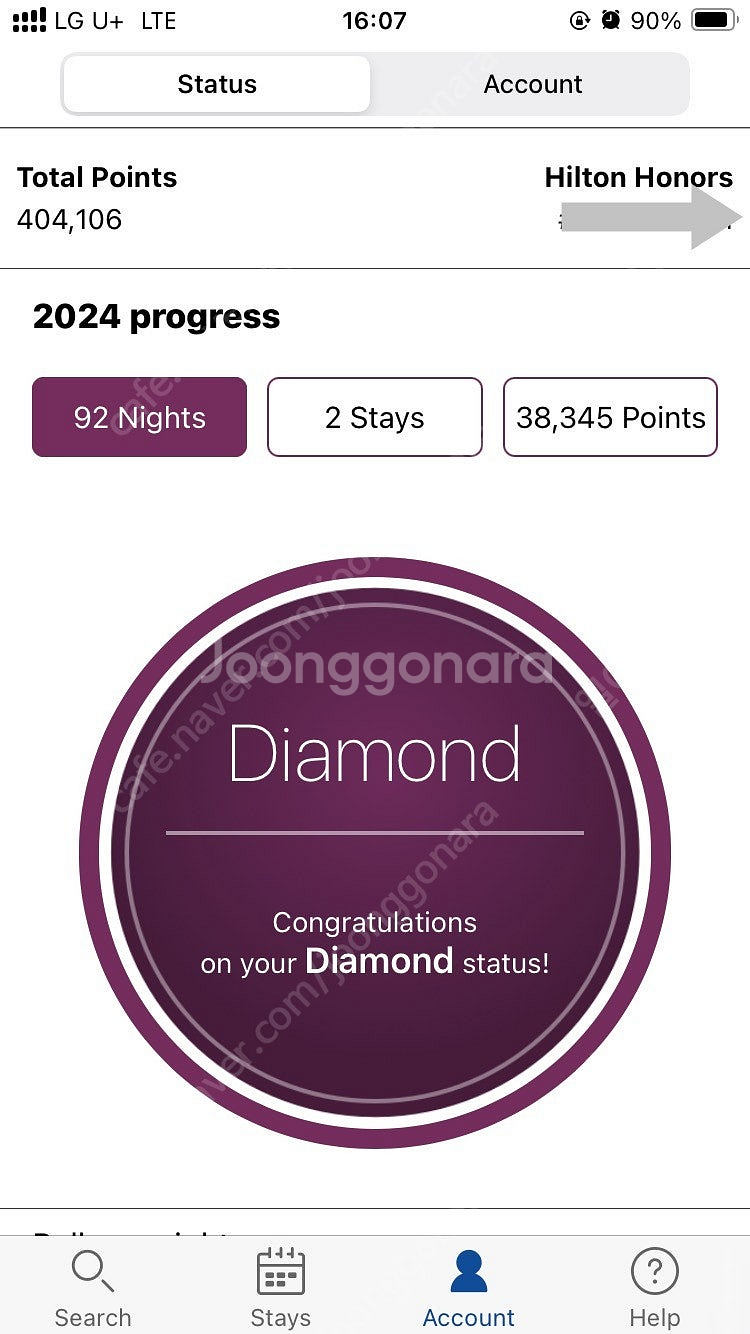Viewport: 750px width, 1334px height.
Task: Open the Stays calendar icon
Action: [x=281, y=1271]
